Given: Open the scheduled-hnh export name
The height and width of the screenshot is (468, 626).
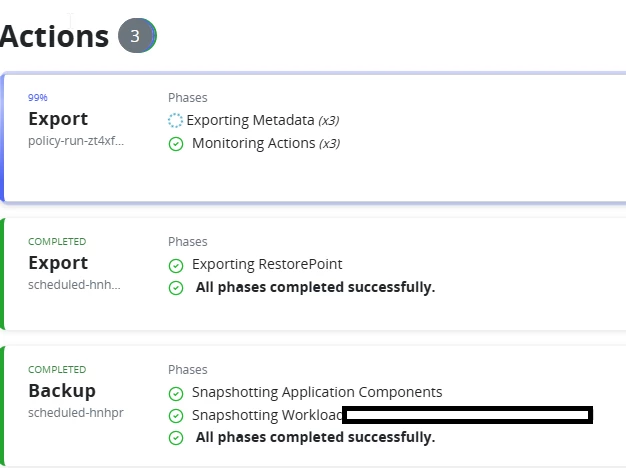Looking at the screenshot, I should (x=74, y=285).
